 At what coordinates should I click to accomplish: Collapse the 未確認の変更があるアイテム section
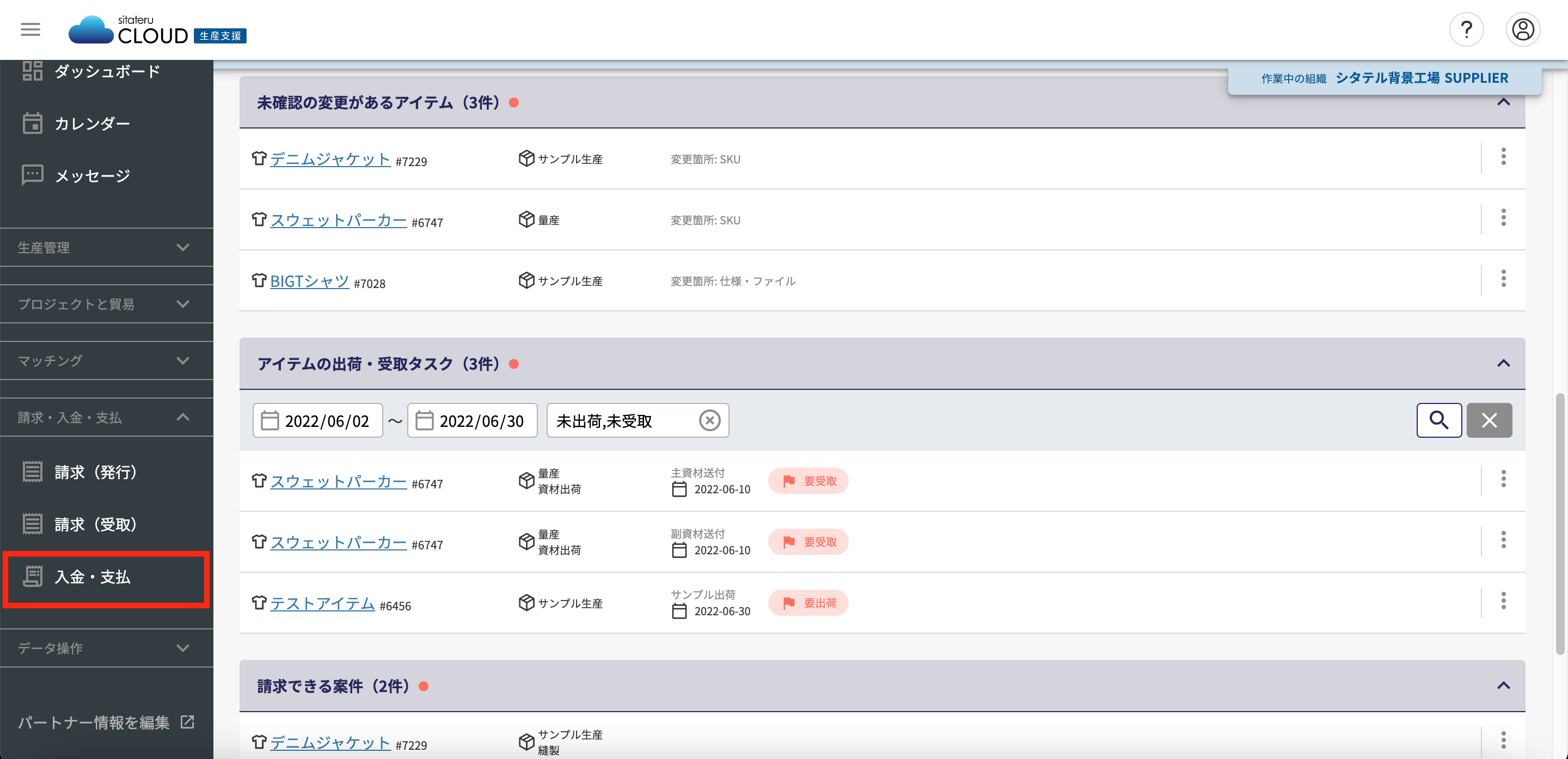tap(1503, 102)
